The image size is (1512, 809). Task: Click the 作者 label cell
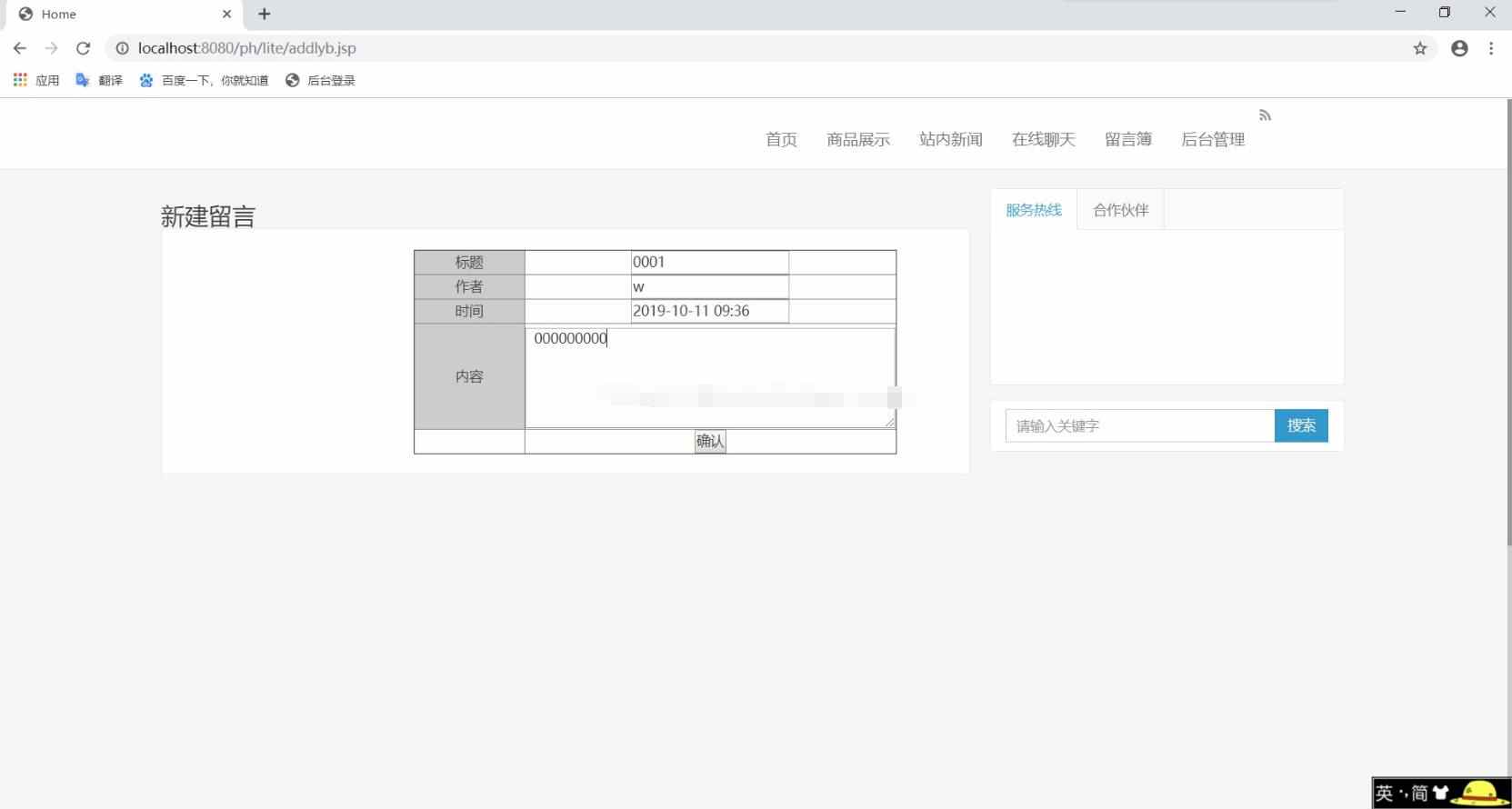469,286
